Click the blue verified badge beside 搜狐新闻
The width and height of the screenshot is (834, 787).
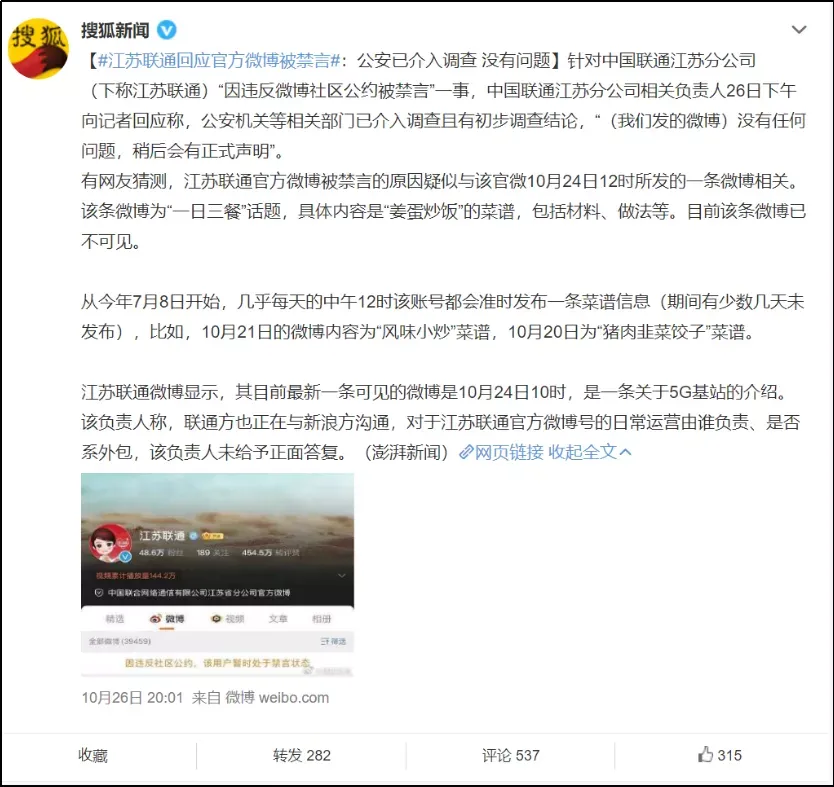coord(166,30)
